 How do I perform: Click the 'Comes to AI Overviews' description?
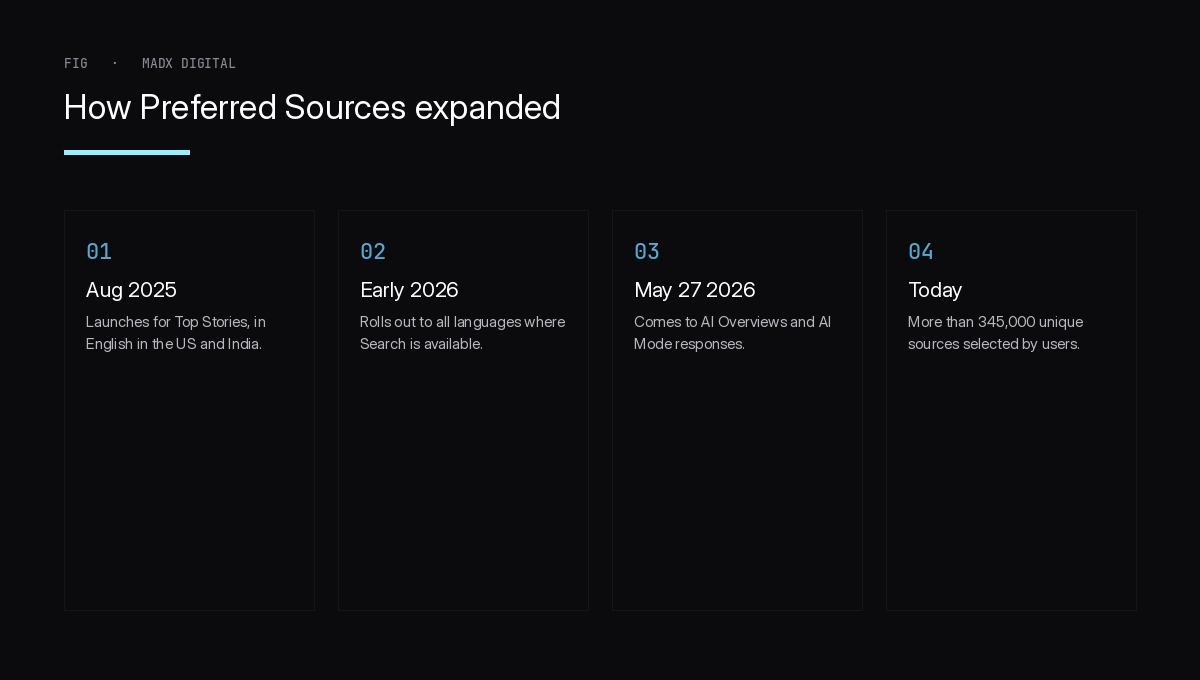tap(732, 333)
